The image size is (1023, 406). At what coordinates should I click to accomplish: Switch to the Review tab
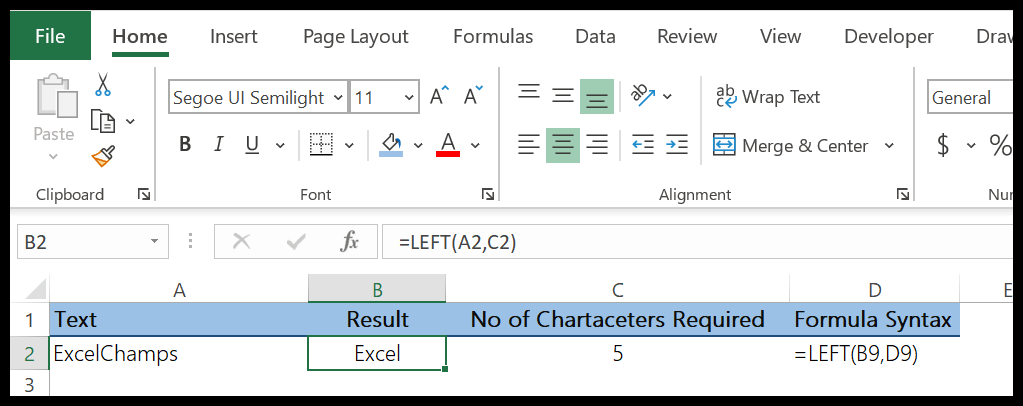(687, 36)
